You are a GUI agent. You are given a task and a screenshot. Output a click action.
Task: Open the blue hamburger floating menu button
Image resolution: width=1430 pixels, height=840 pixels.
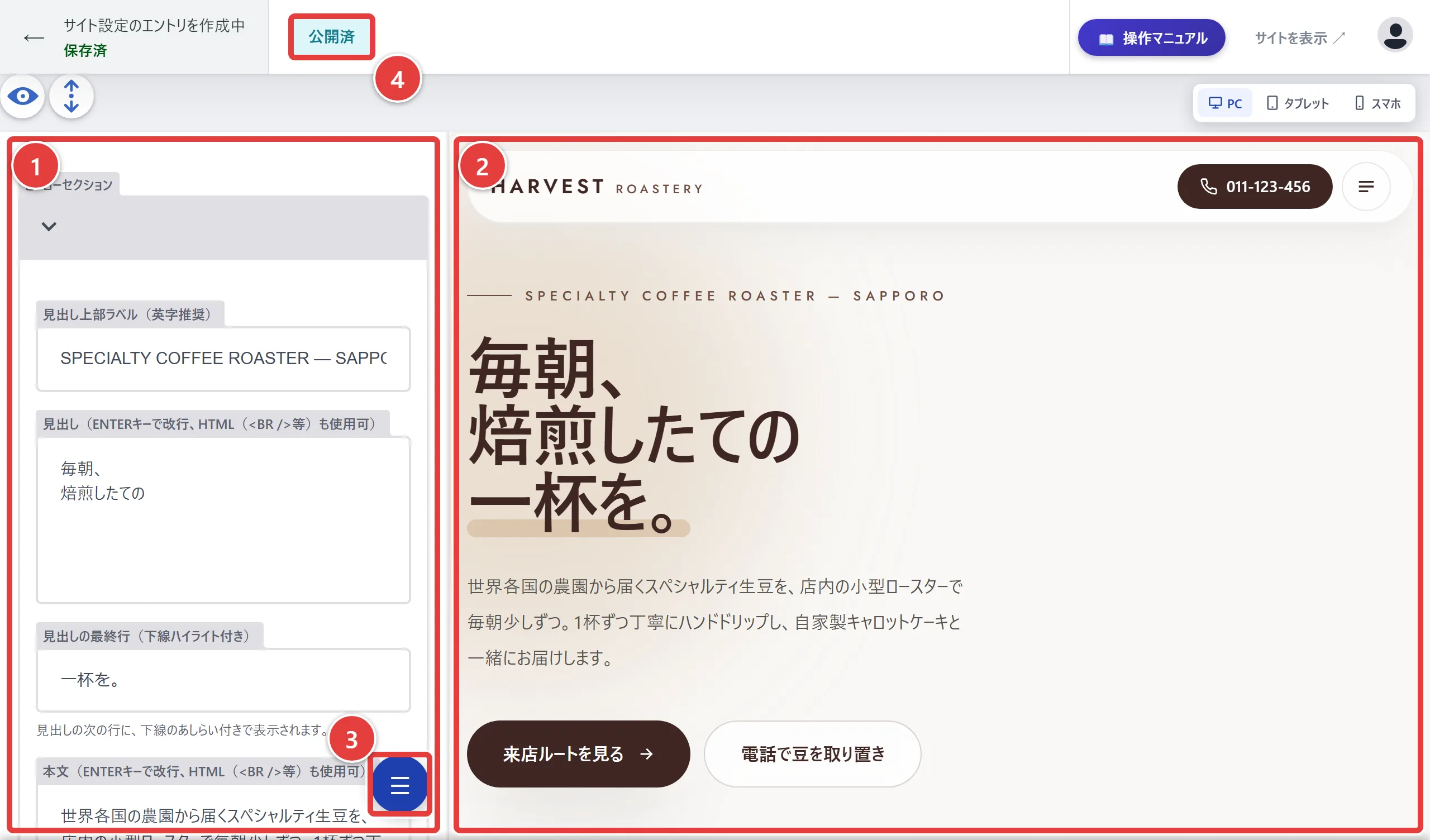399,785
